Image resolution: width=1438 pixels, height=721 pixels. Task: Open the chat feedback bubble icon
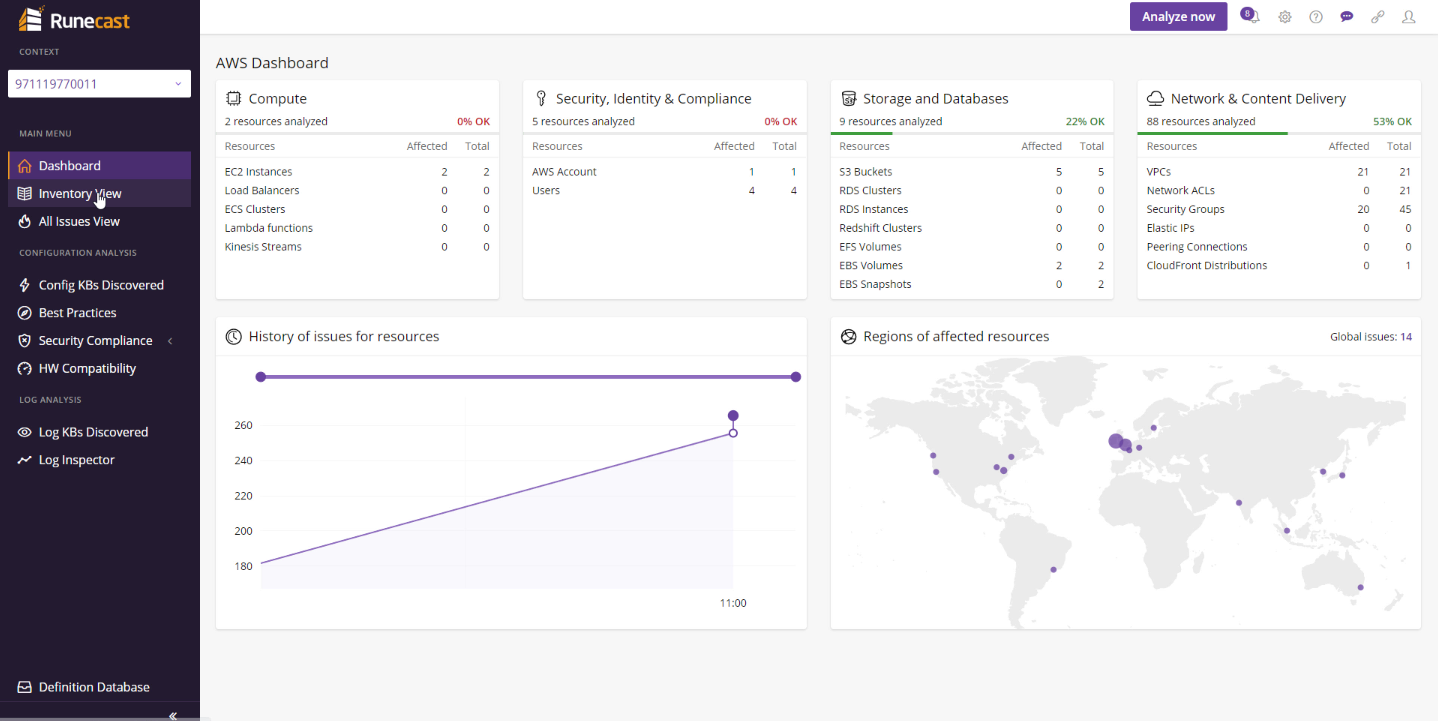pyautogui.click(x=1347, y=17)
